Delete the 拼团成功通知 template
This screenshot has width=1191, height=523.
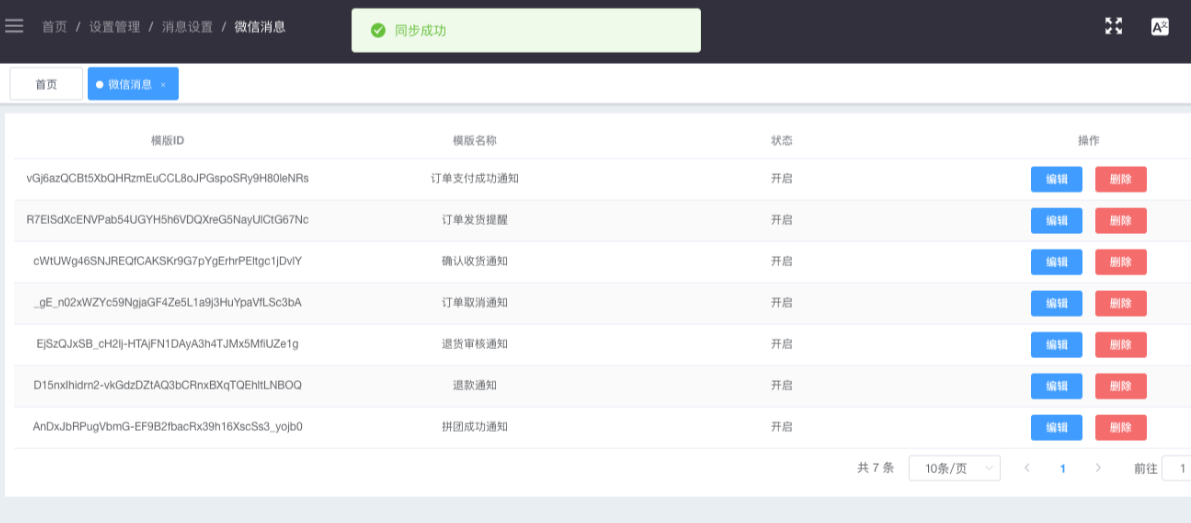tap(1120, 427)
